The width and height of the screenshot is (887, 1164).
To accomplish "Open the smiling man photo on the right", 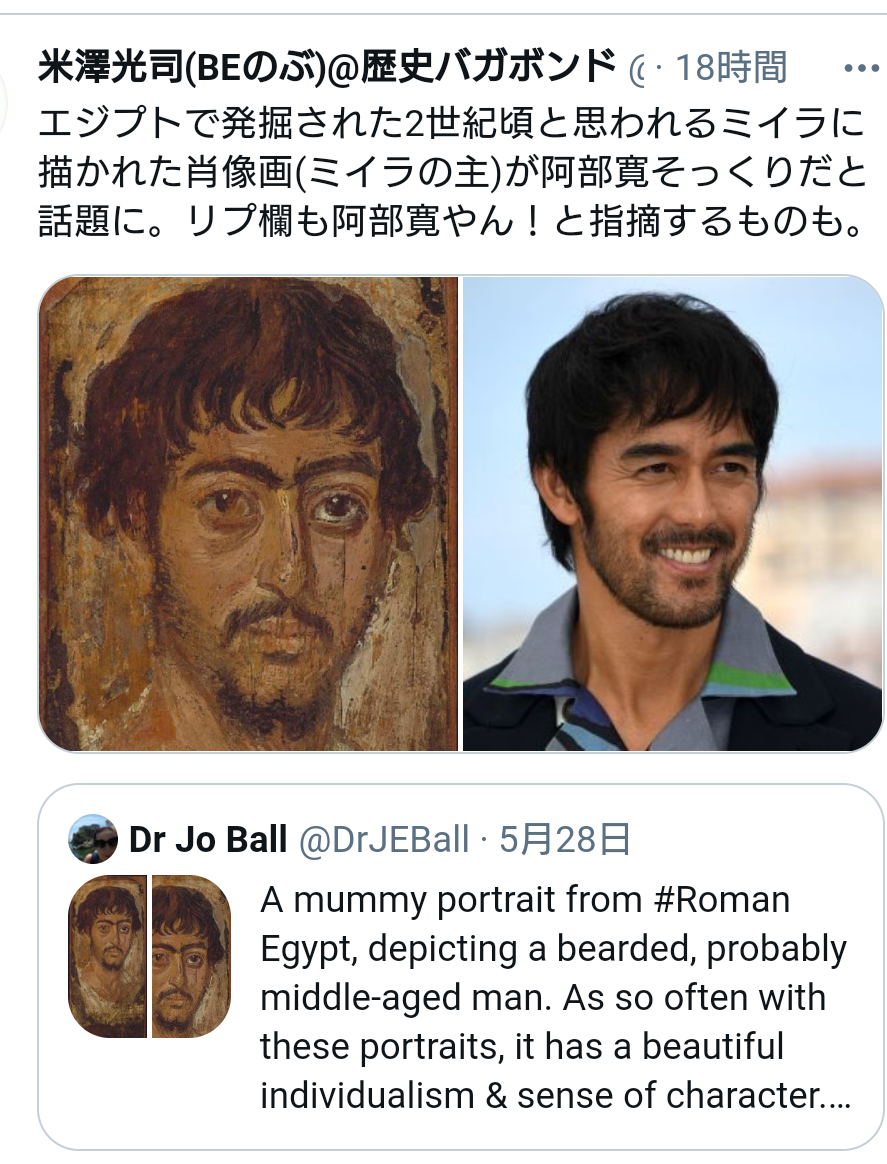I will [x=672, y=514].
